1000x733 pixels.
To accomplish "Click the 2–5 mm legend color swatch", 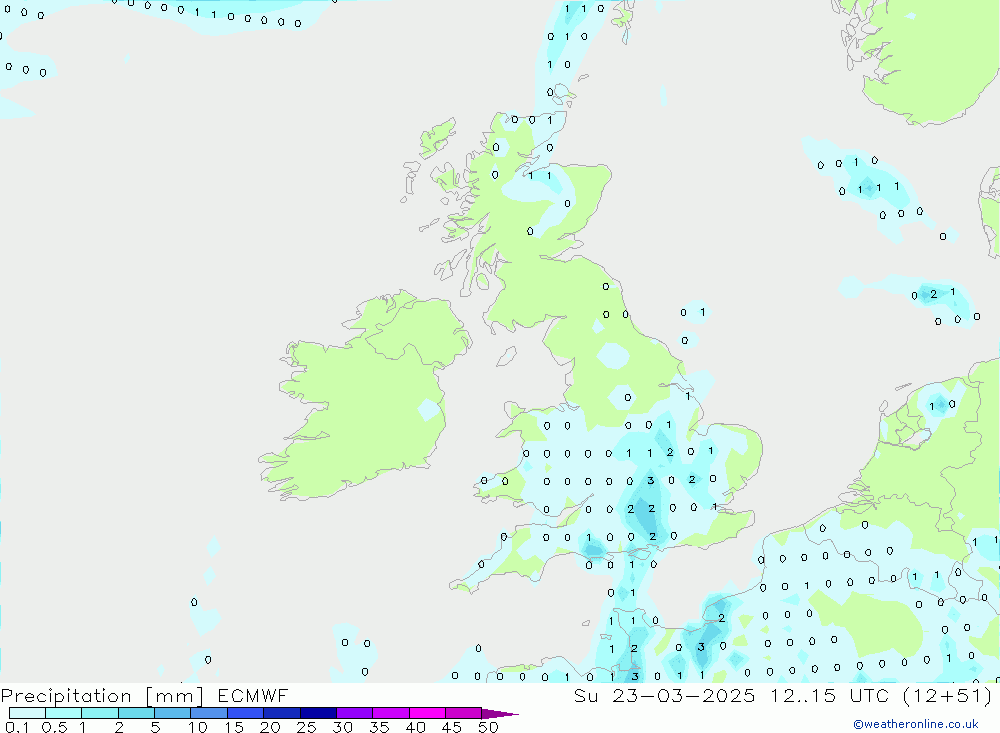I will [x=136, y=713].
